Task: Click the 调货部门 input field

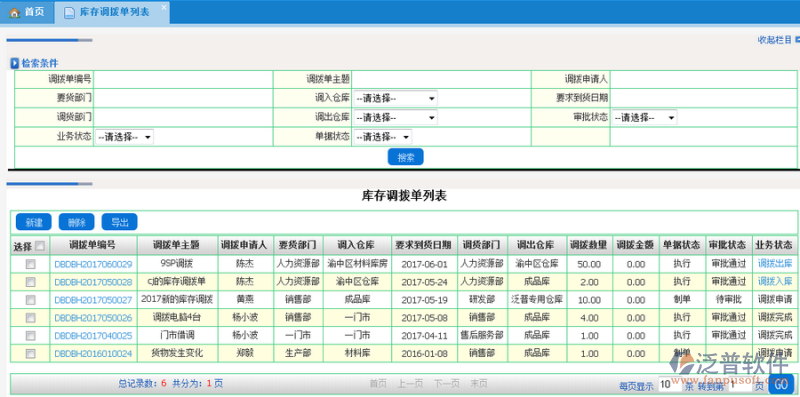Action: tap(183, 117)
